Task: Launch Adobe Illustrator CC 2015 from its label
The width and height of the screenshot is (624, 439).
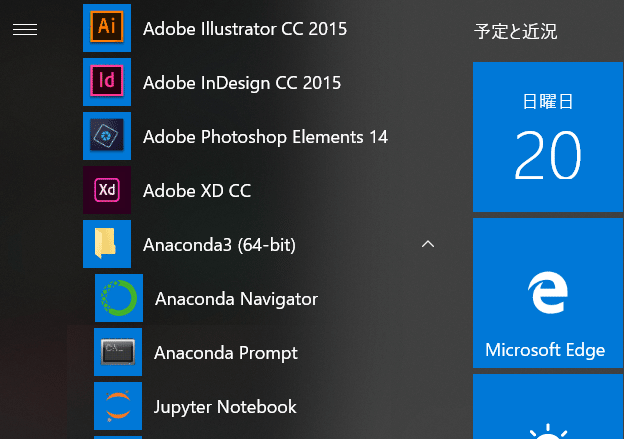Action: tap(245, 28)
